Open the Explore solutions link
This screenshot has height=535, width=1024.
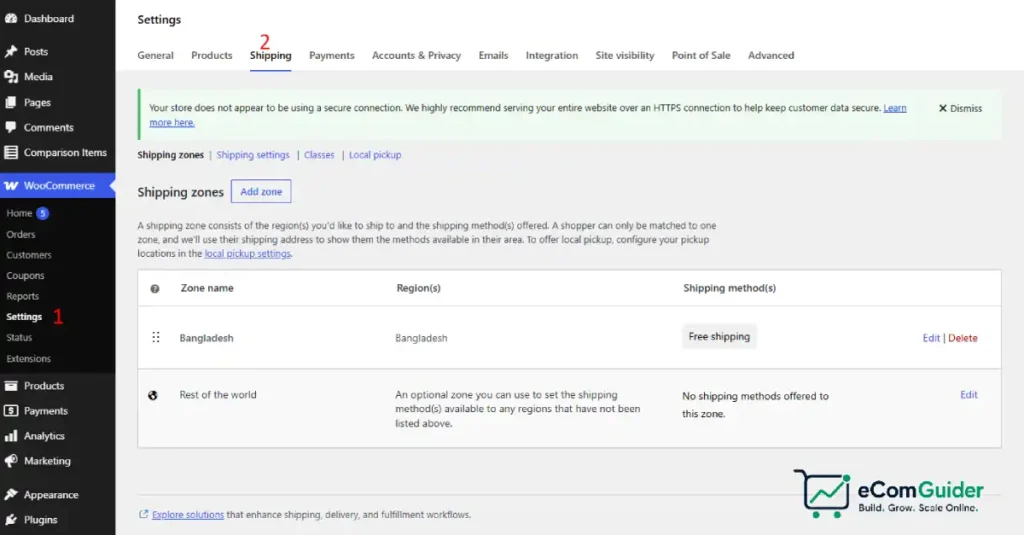click(x=188, y=515)
